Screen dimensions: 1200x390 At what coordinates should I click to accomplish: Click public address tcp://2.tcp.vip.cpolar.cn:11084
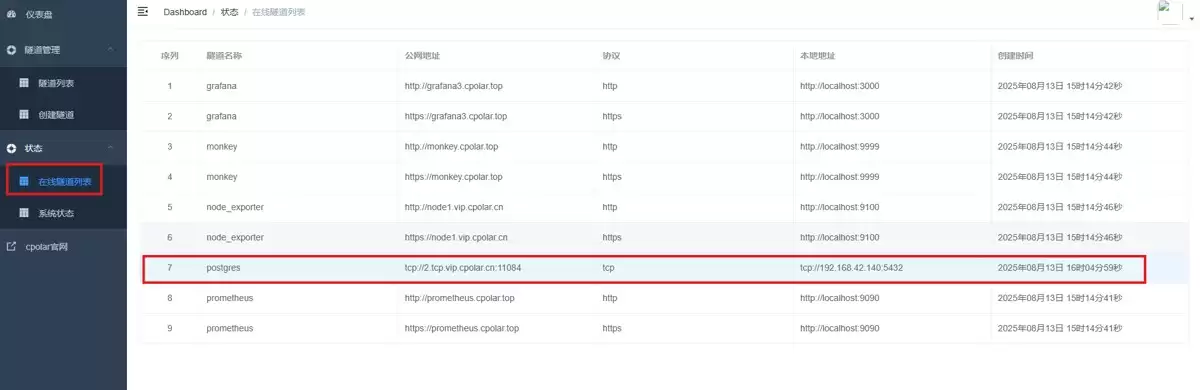click(463, 268)
